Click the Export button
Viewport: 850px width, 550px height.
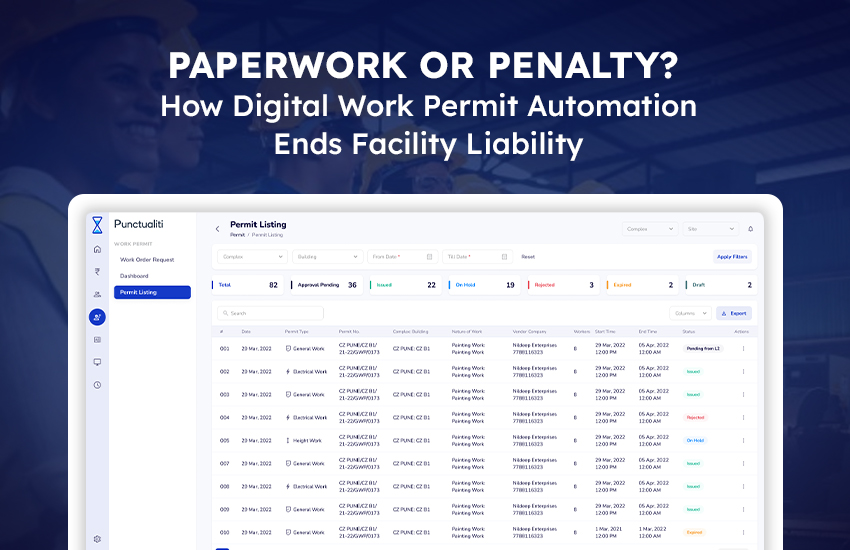734,313
